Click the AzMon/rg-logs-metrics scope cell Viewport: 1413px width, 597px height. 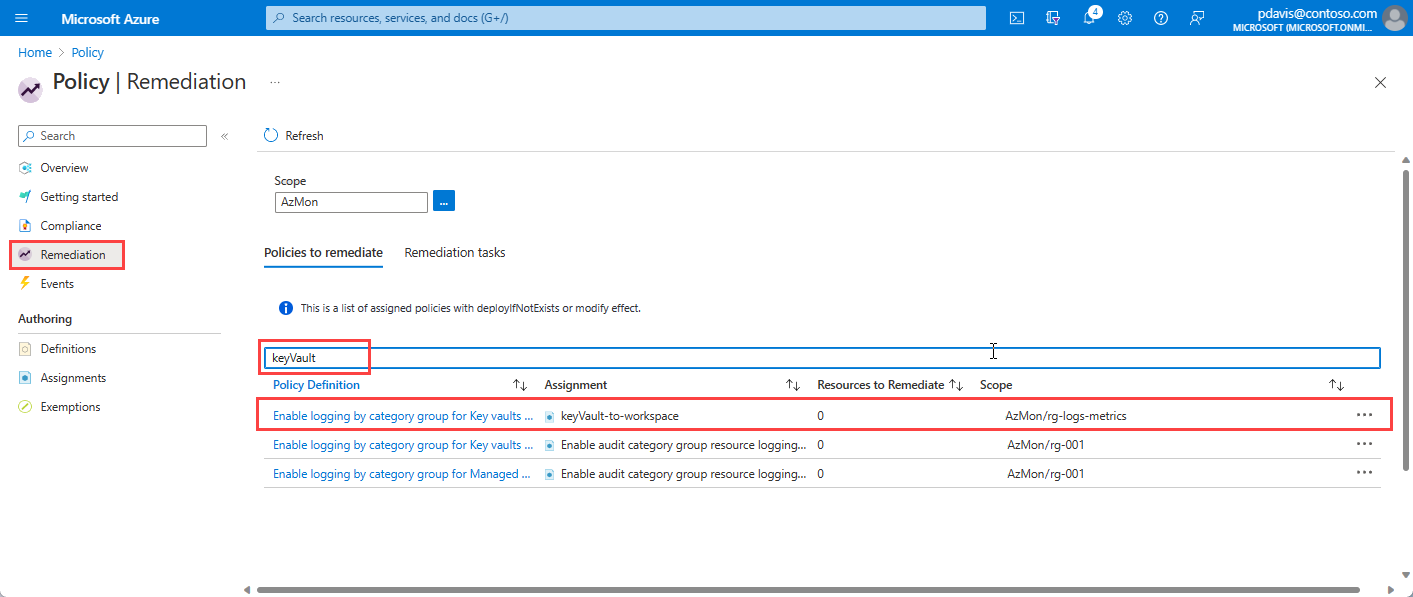(x=1066, y=415)
